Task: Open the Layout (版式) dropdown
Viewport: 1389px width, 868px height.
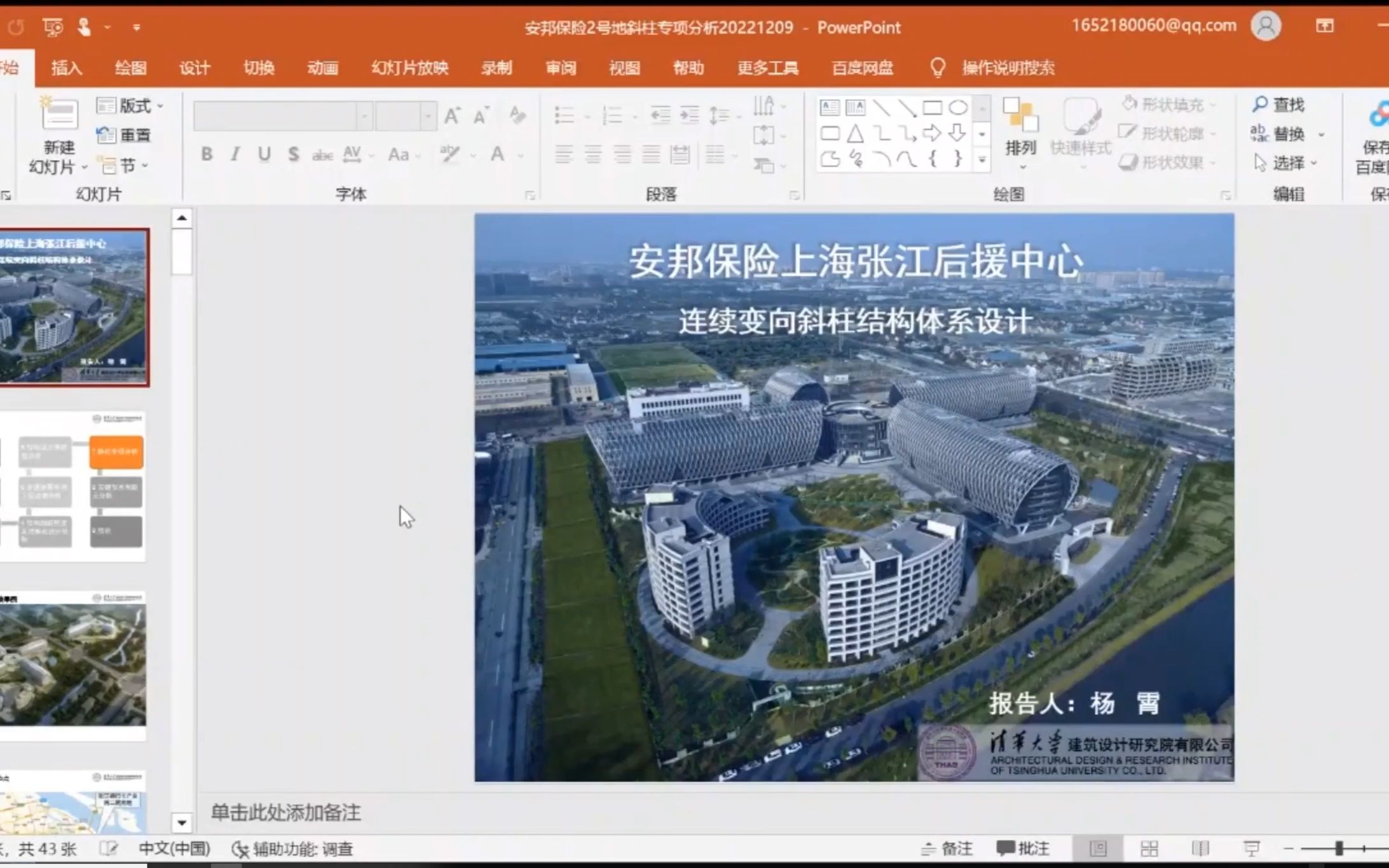Action: 130,105
